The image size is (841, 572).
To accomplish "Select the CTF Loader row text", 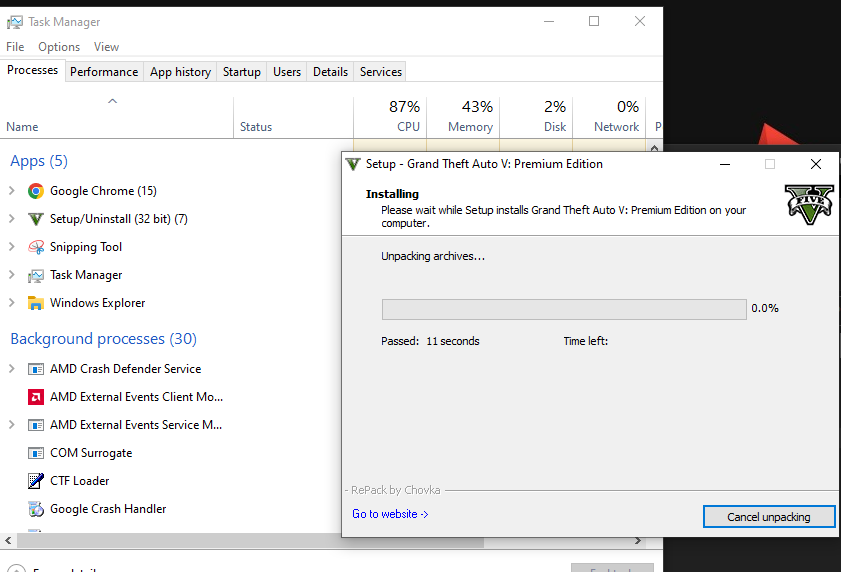I will coord(79,481).
